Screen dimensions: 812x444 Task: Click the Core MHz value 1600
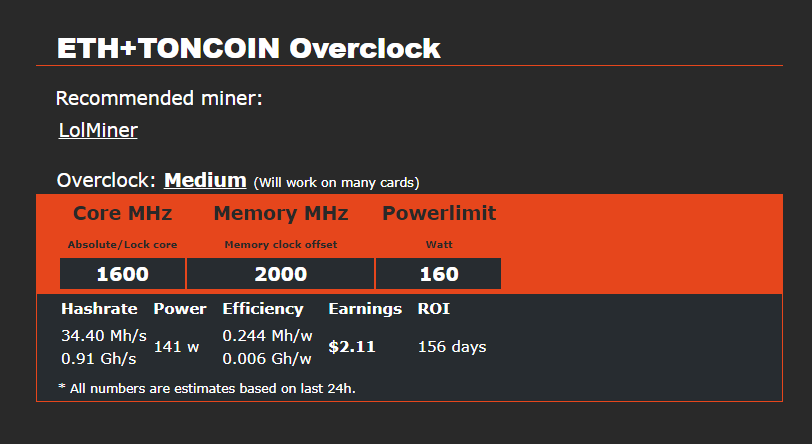[123, 274]
